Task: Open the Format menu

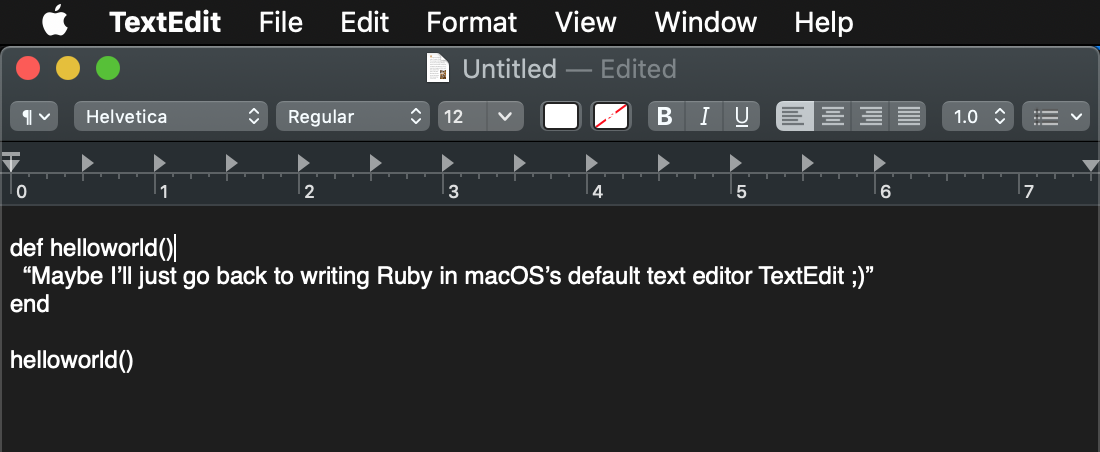Action: click(471, 22)
